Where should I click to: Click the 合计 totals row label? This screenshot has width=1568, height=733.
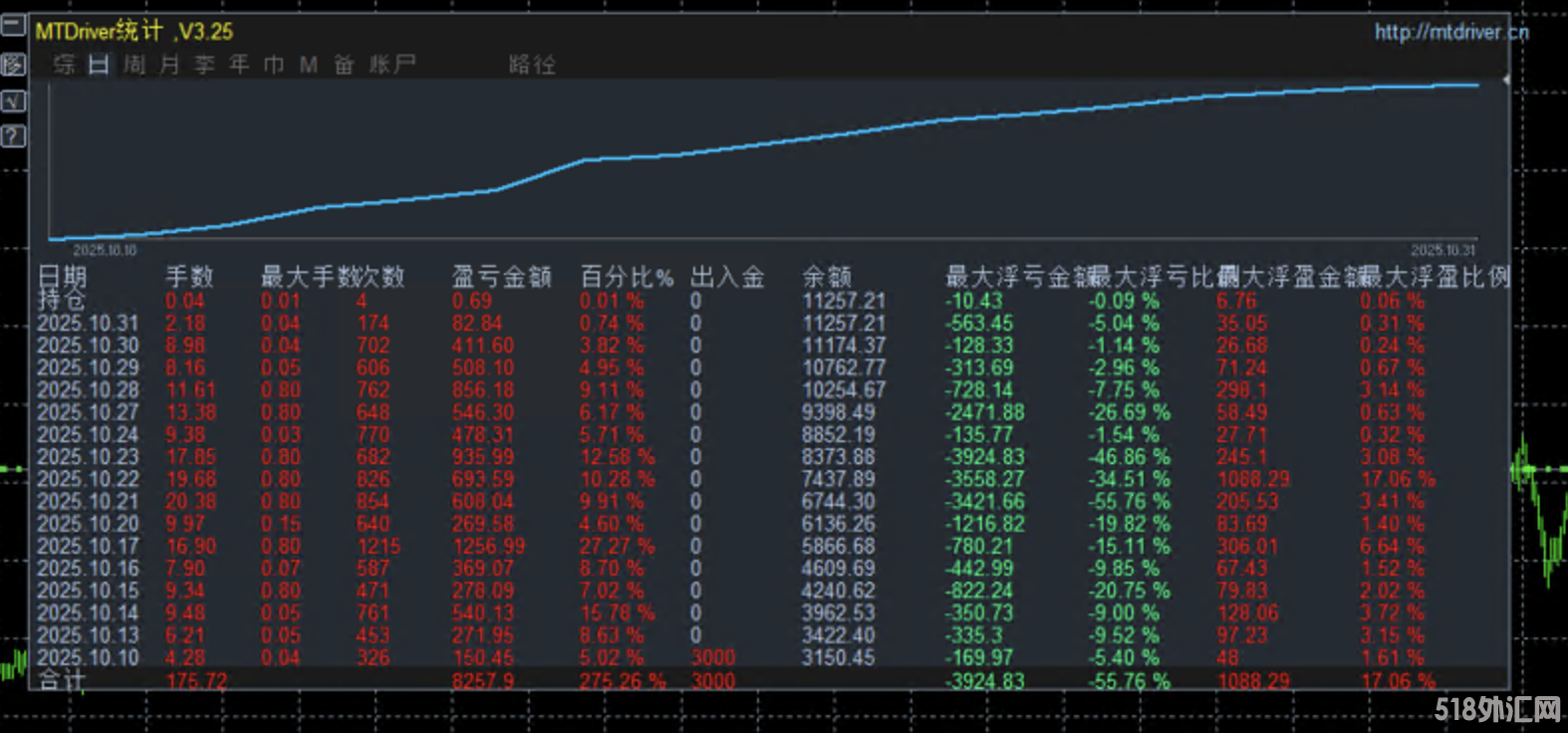[62, 680]
